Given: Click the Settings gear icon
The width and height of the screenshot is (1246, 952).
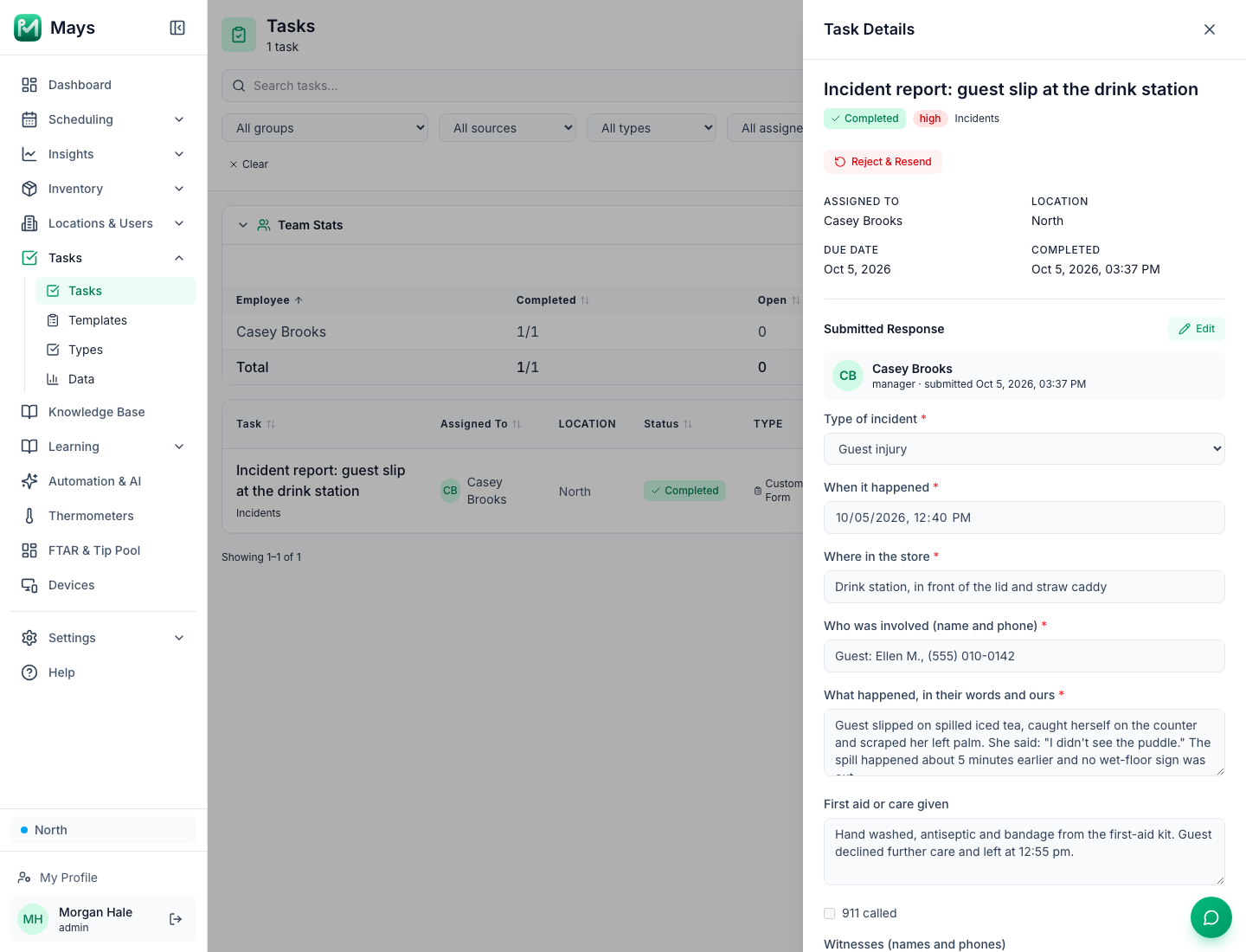Looking at the screenshot, I should tap(29, 638).
